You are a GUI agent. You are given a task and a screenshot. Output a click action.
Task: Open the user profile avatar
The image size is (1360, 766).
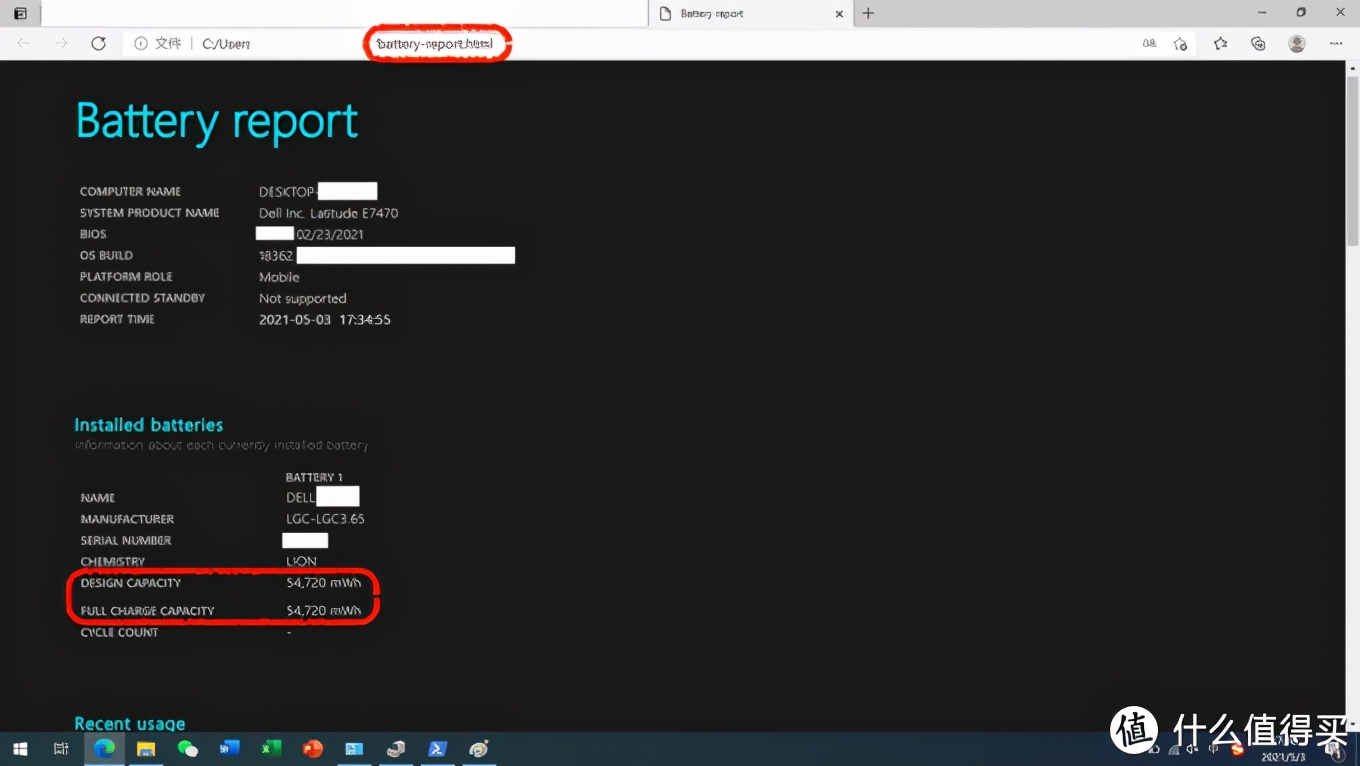pyautogui.click(x=1297, y=43)
